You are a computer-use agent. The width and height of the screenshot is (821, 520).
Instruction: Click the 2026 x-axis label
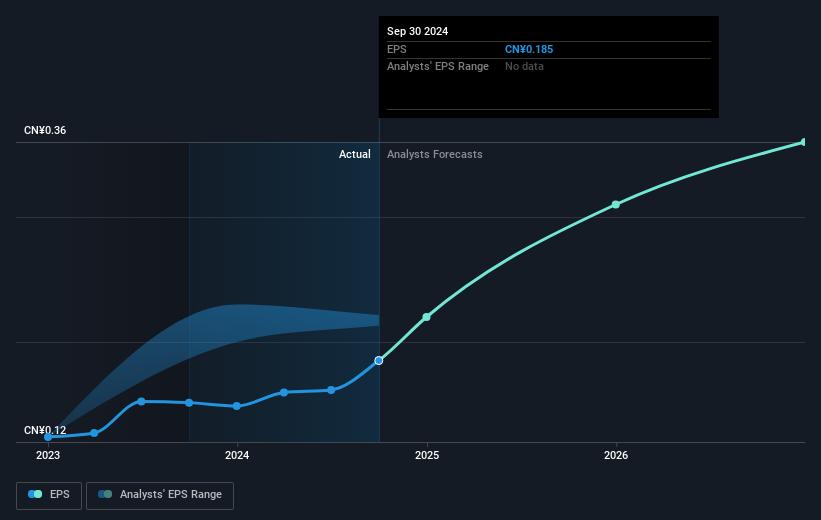[616, 456]
